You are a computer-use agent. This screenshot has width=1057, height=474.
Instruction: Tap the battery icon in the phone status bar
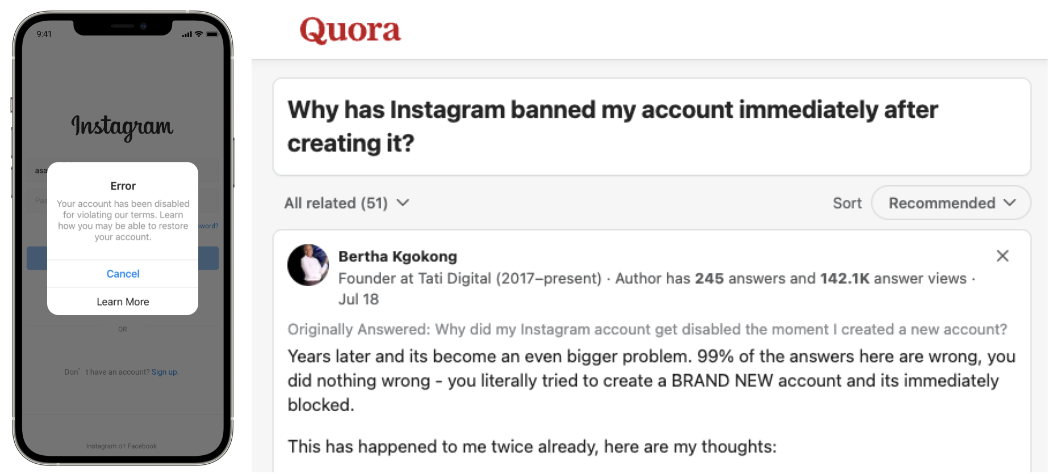click(x=210, y=34)
